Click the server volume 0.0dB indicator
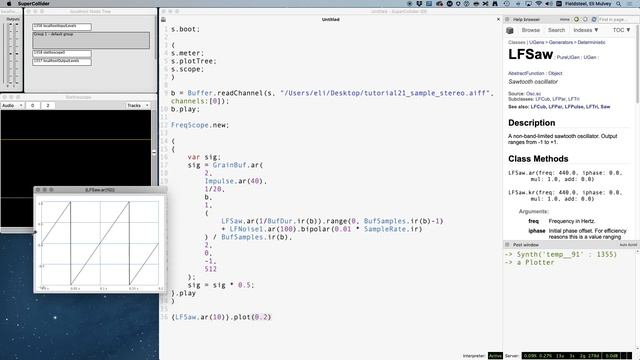Image resolution: width=640 pixels, height=360 pixels. tap(612, 356)
